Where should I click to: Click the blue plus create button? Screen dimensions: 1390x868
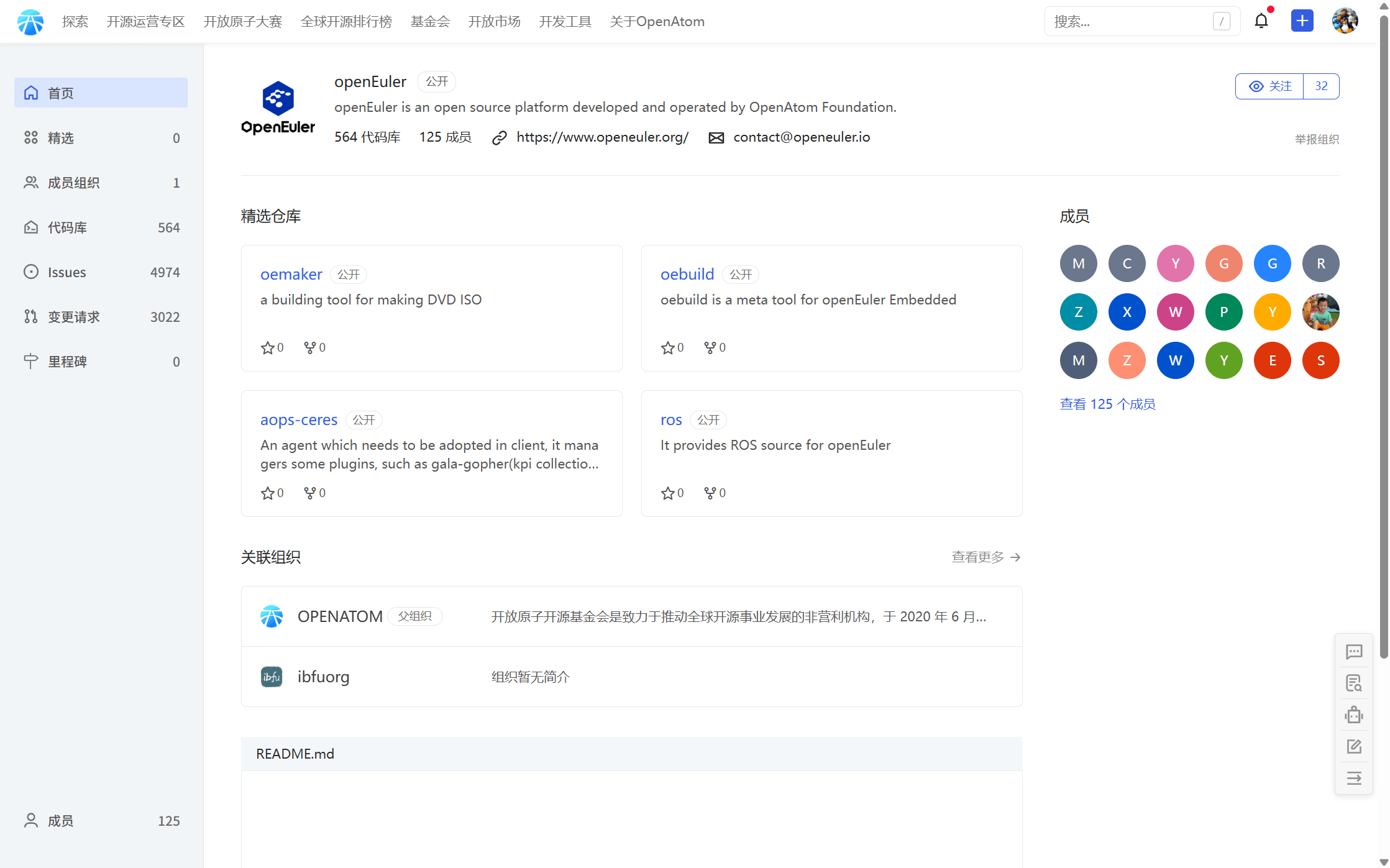tap(1302, 21)
